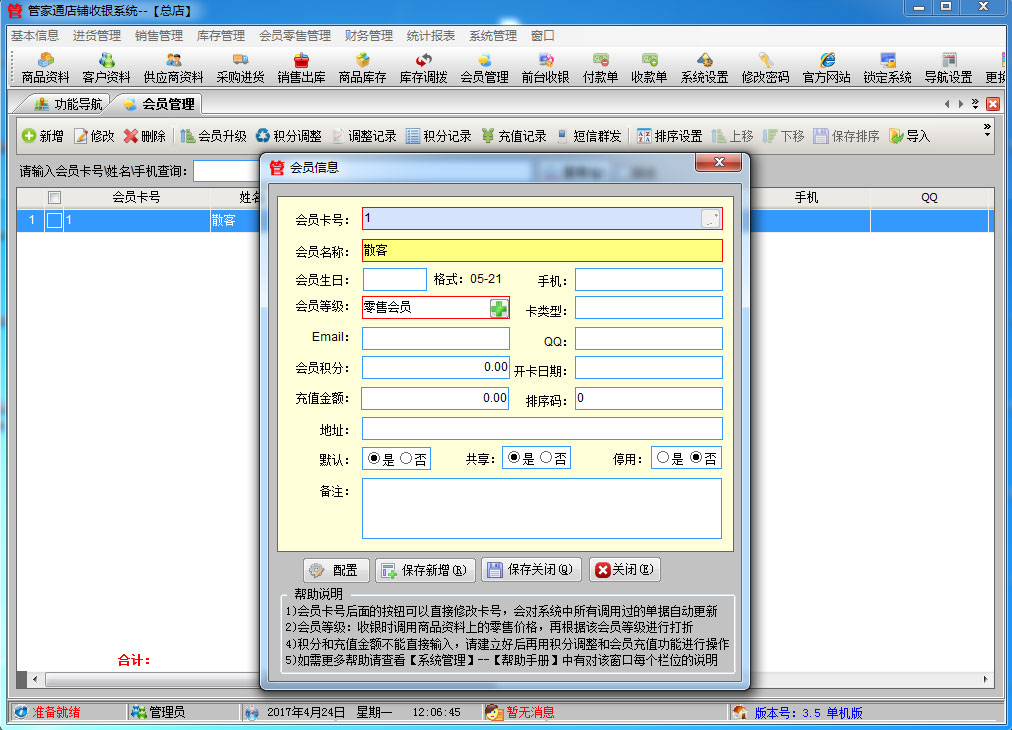1012x730 pixels.
Task: Open 库存管理 menu
Action: [221, 35]
